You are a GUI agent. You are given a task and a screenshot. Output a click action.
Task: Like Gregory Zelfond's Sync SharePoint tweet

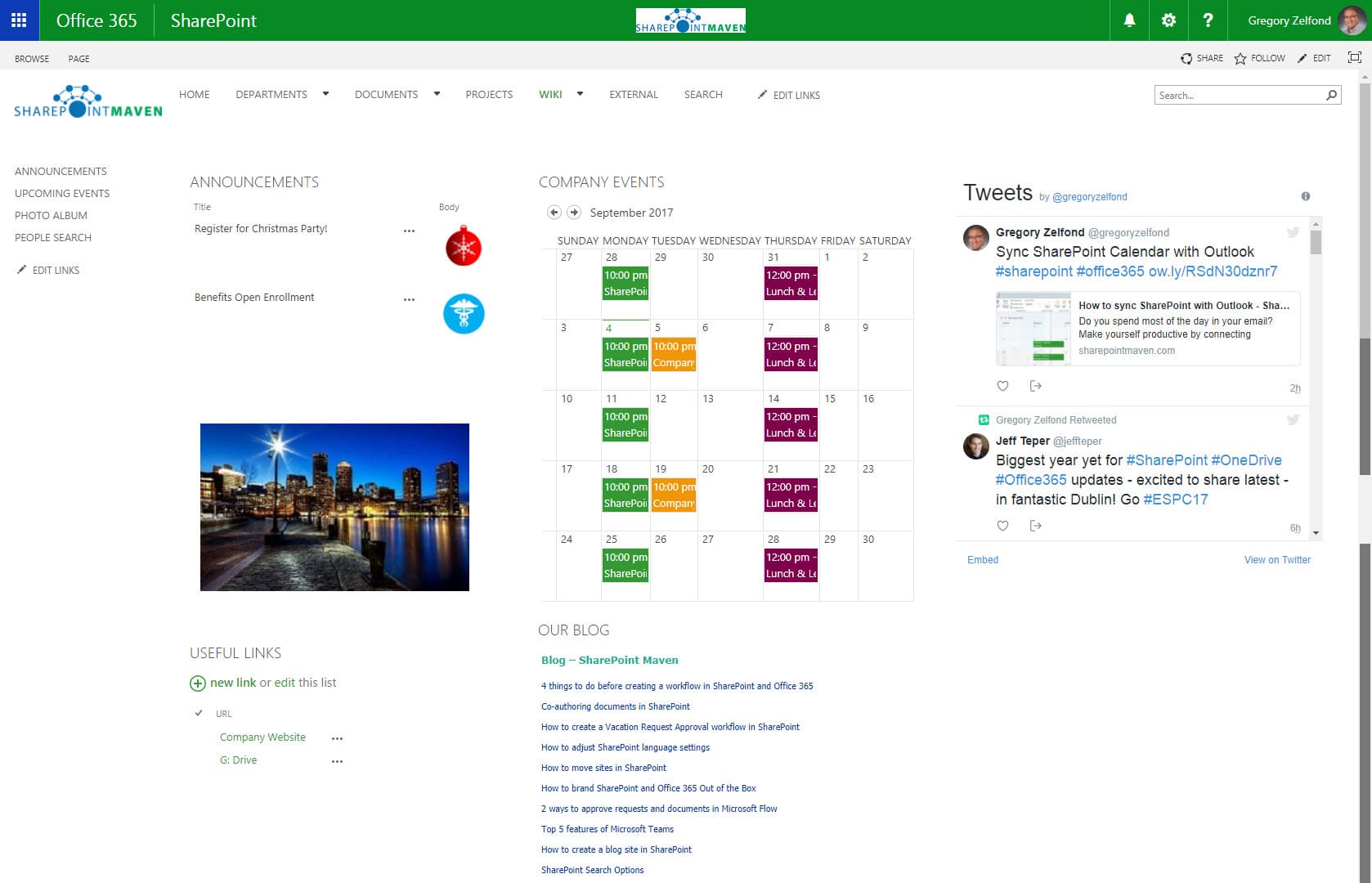tap(1002, 385)
